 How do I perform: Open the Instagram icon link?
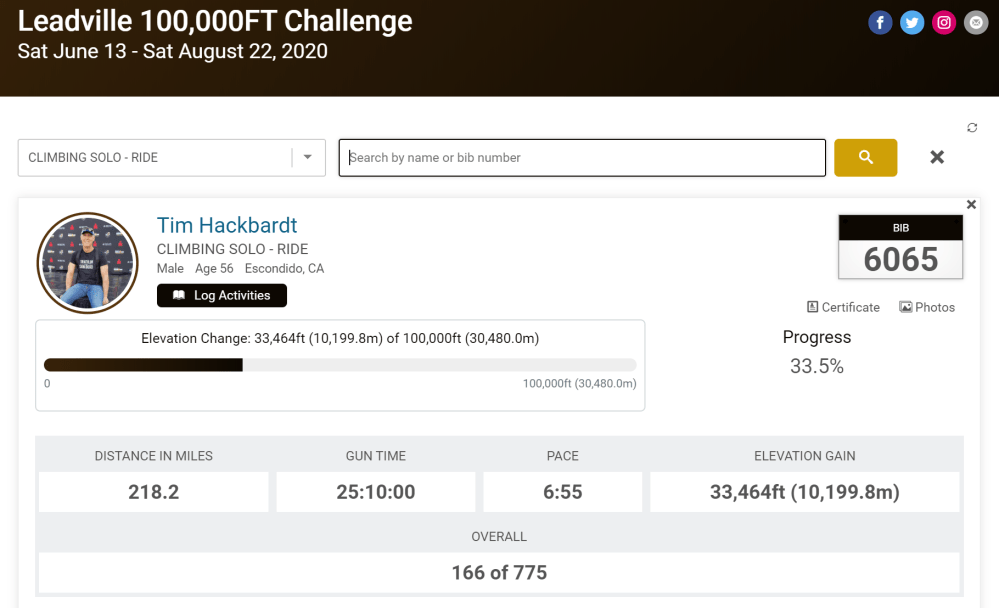point(944,23)
